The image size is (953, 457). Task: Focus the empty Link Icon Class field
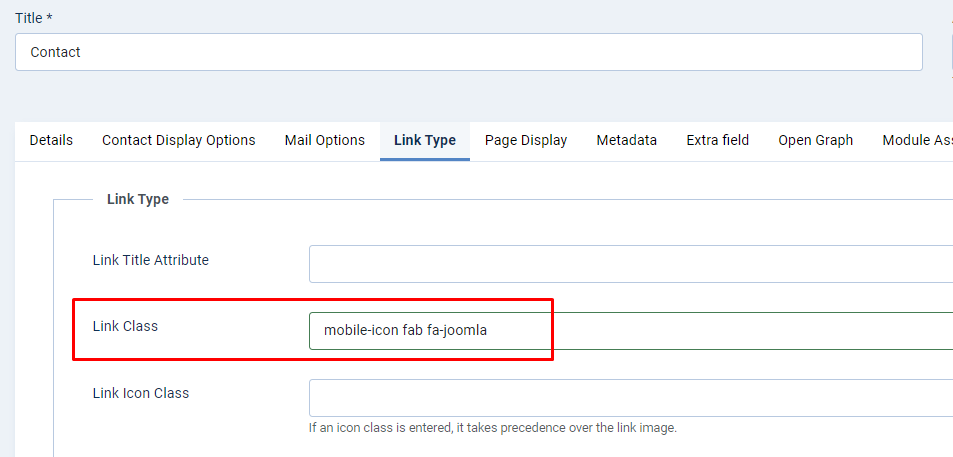[x=630, y=397]
